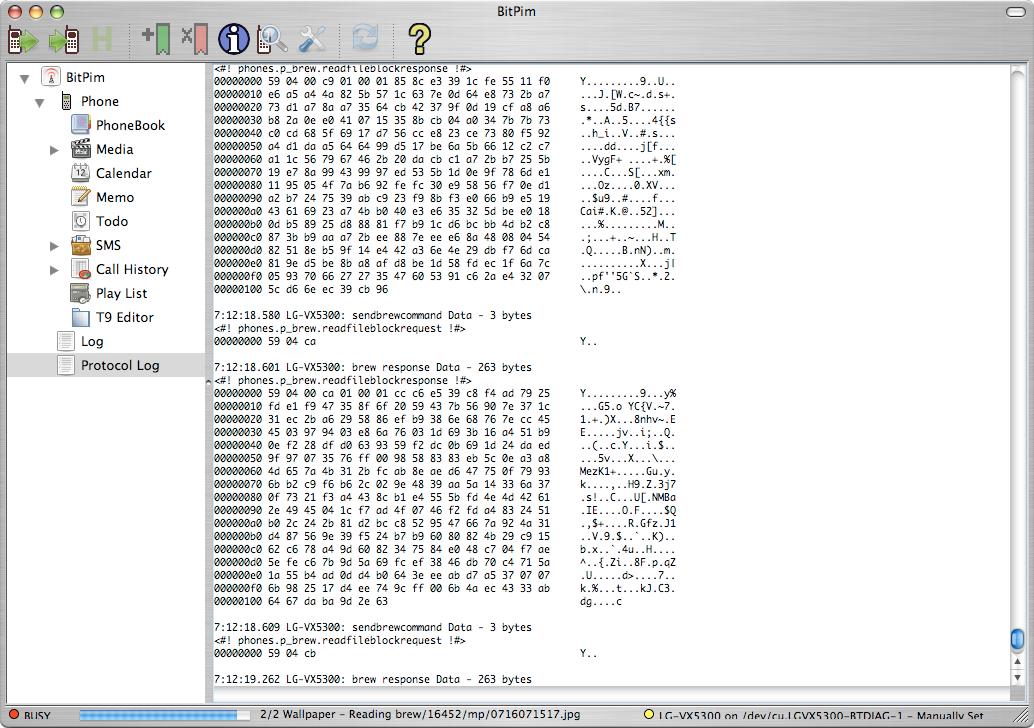The height and width of the screenshot is (728, 1034).
Task: Click the 'LG-VX5300 on /dev/cu' status text
Action: tap(820, 715)
